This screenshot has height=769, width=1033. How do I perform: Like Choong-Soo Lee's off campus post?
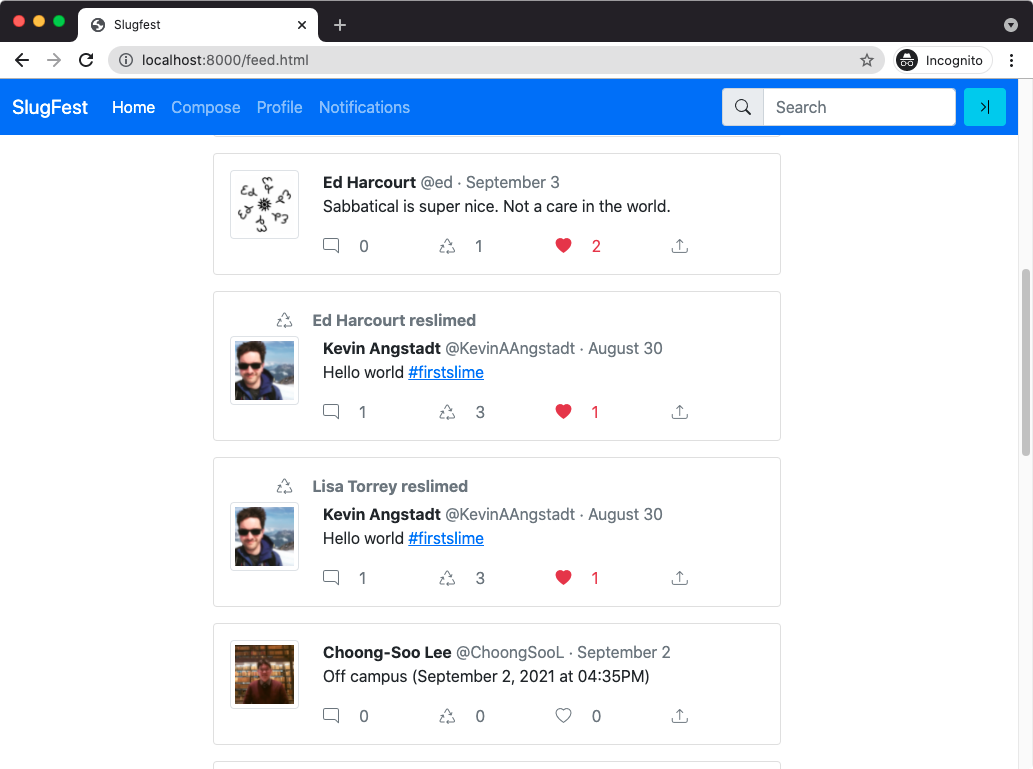(x=563, y=716)
